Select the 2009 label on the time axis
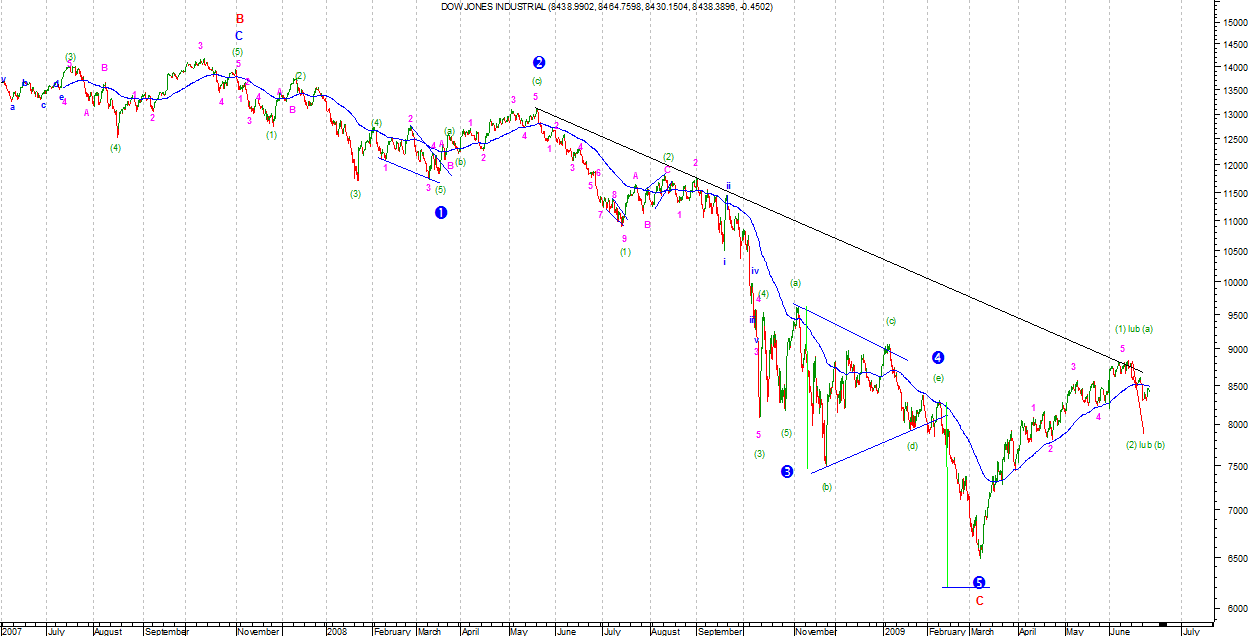Viewport: 1250px width, 636px height. point(894,631)
